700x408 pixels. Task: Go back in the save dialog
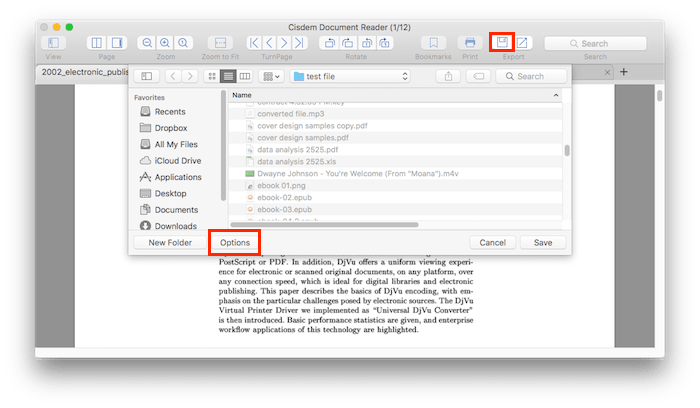(173, 76)
